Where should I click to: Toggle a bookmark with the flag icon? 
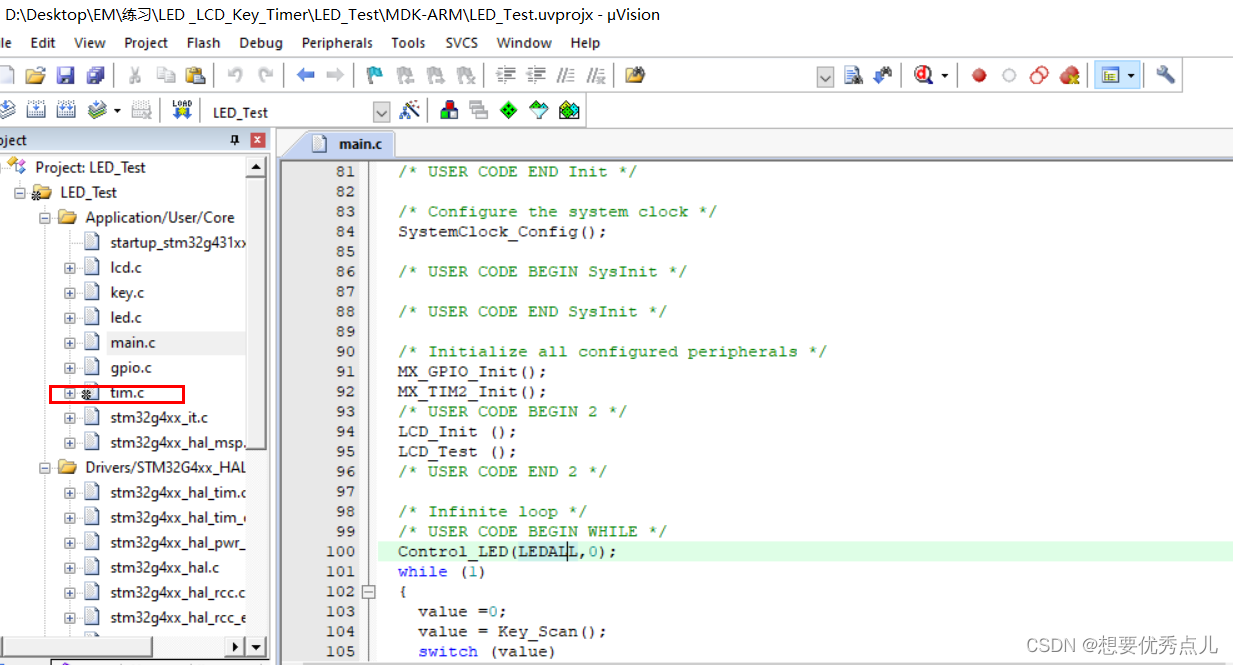click(374, 74)
